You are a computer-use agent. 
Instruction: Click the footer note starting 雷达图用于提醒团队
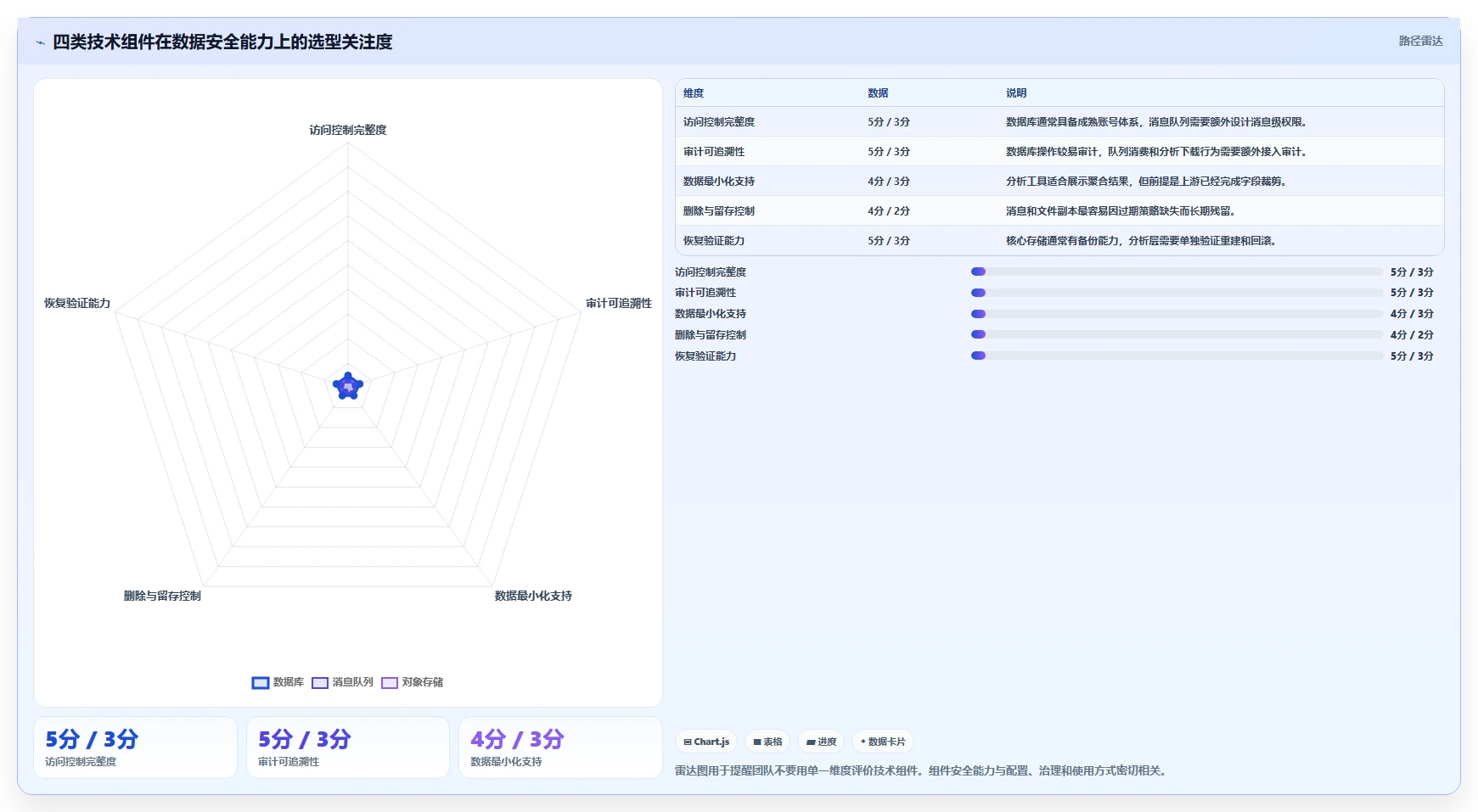coord(923,771)
